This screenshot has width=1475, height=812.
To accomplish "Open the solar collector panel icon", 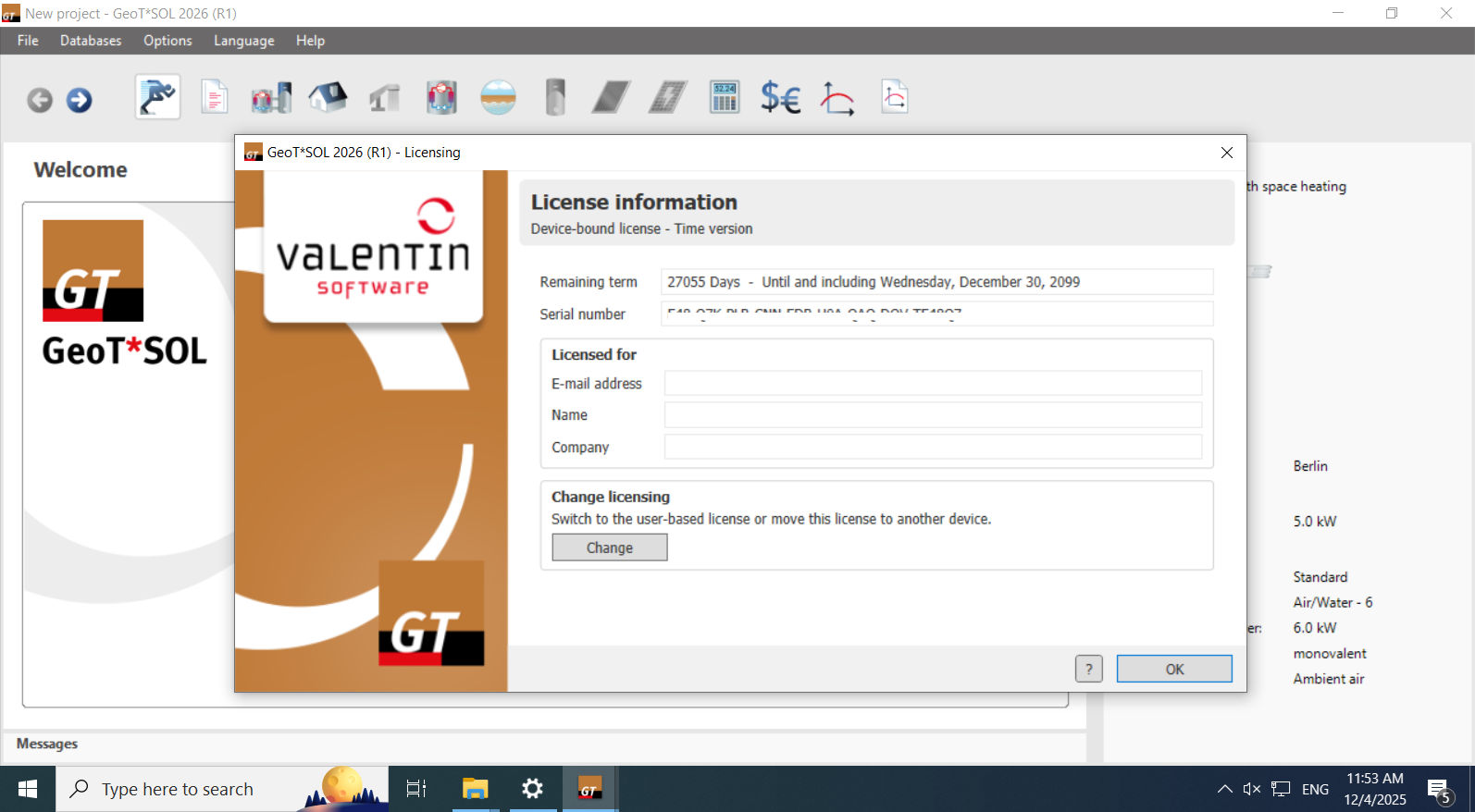I will (611, 97).
